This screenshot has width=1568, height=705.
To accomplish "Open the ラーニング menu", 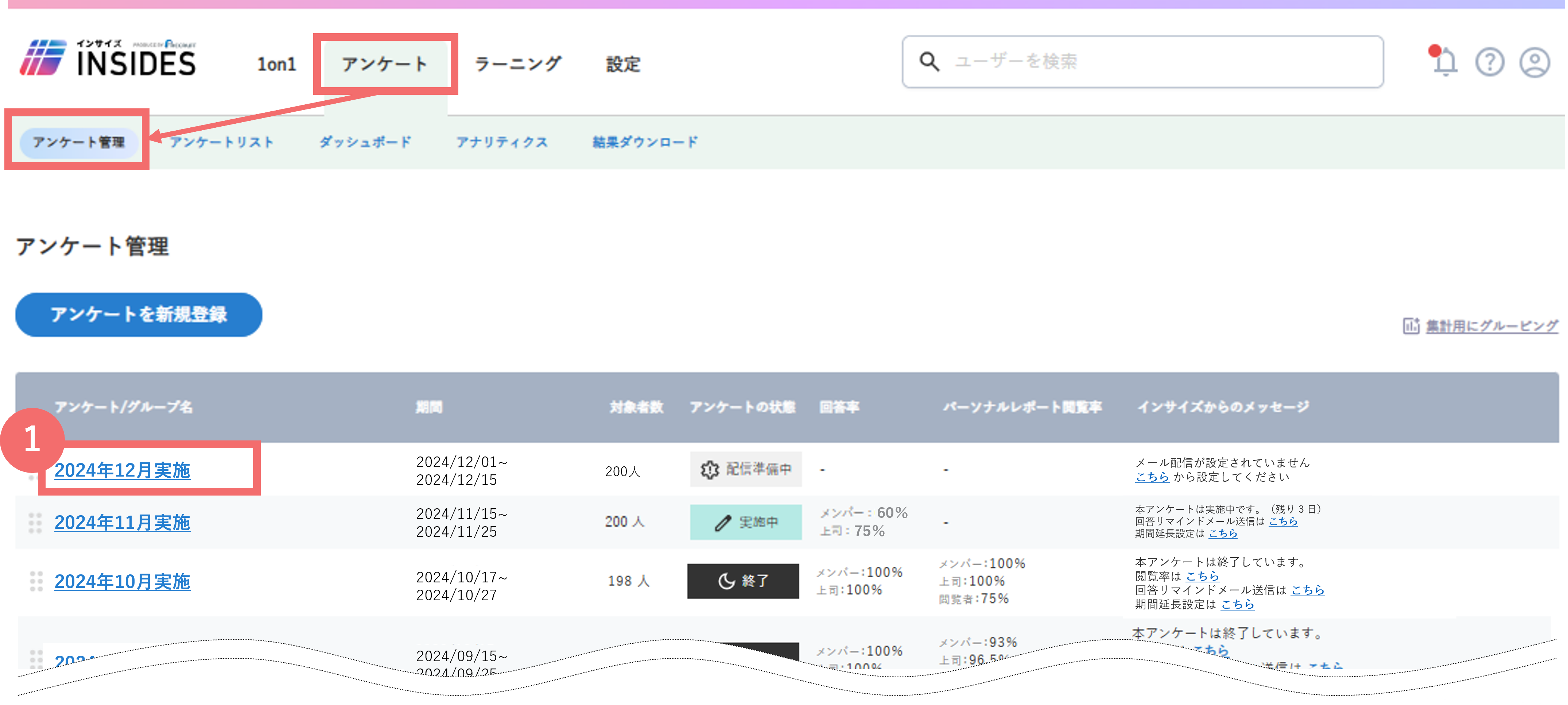I will 517,64.
